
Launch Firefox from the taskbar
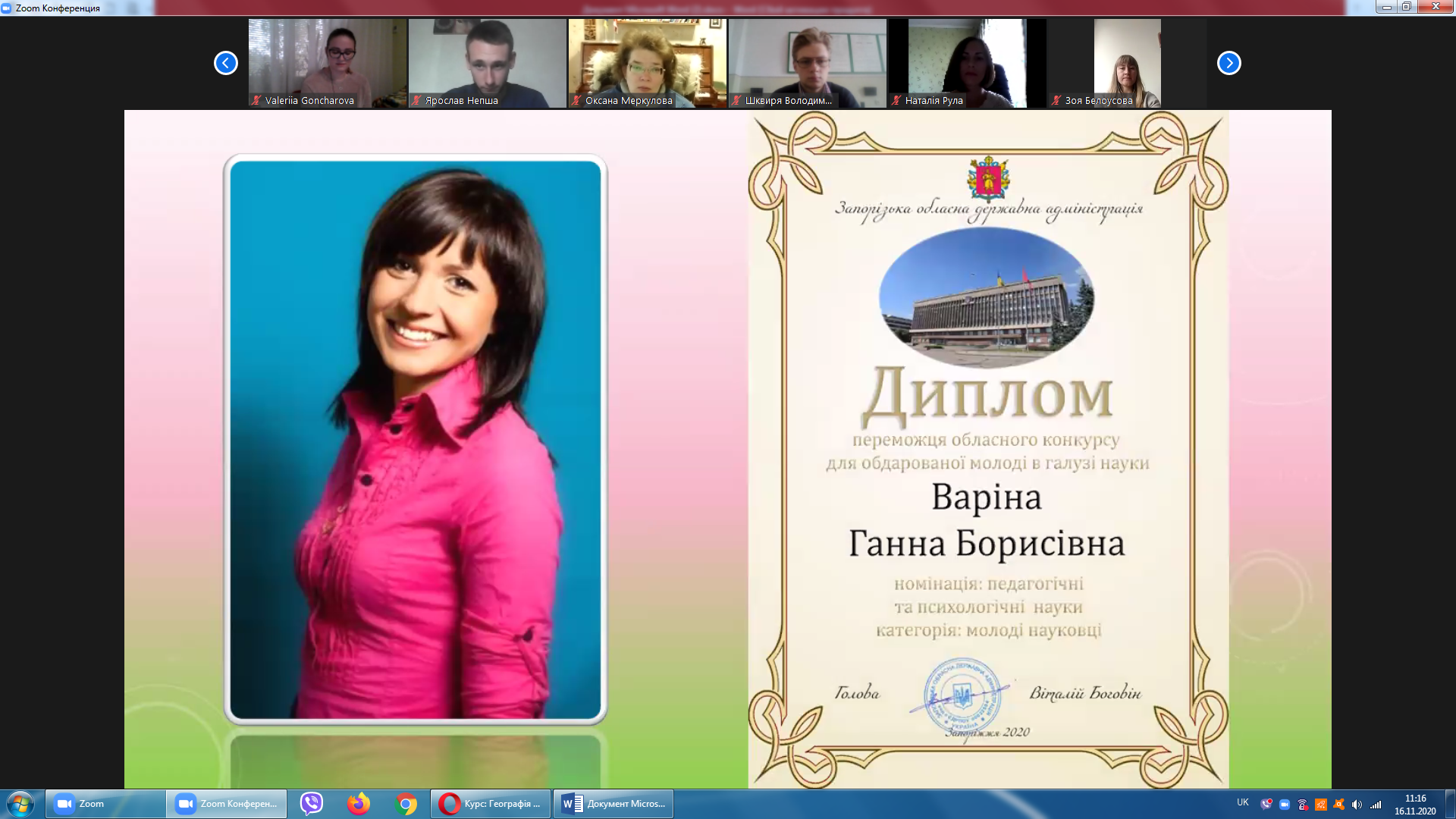(359, 804)
